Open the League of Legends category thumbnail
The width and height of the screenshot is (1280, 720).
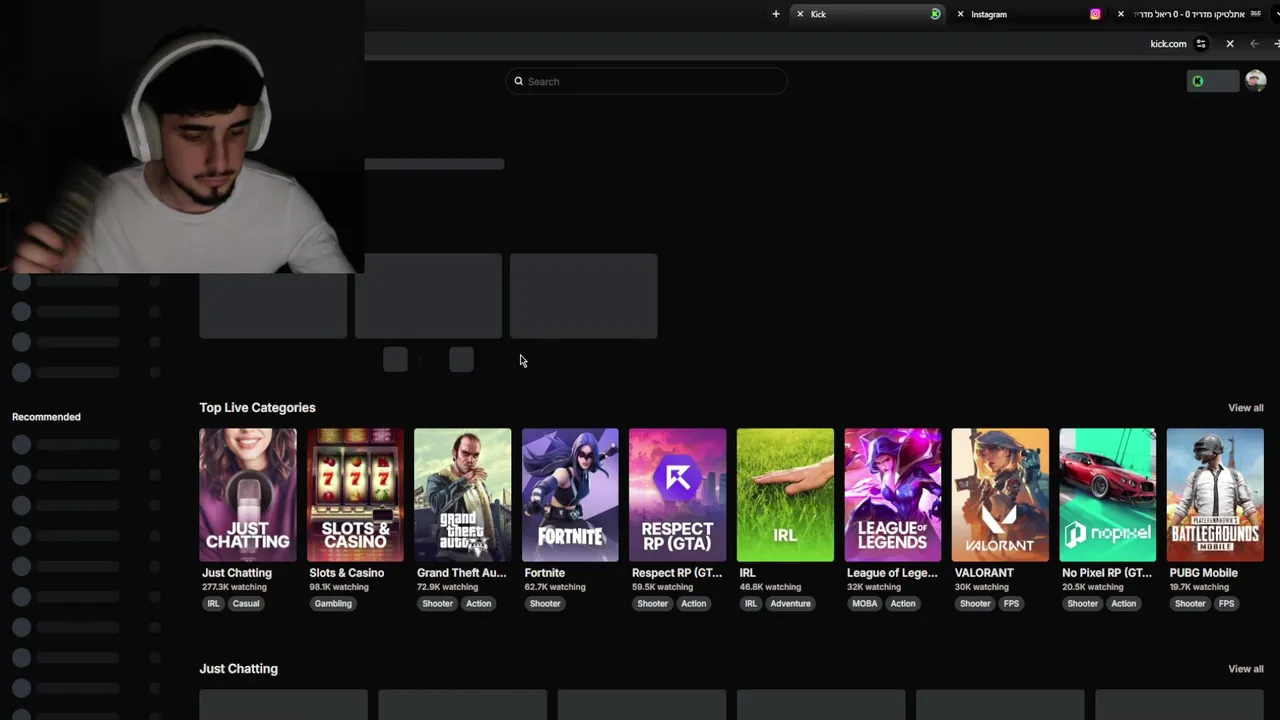click(x=893, y=495)
